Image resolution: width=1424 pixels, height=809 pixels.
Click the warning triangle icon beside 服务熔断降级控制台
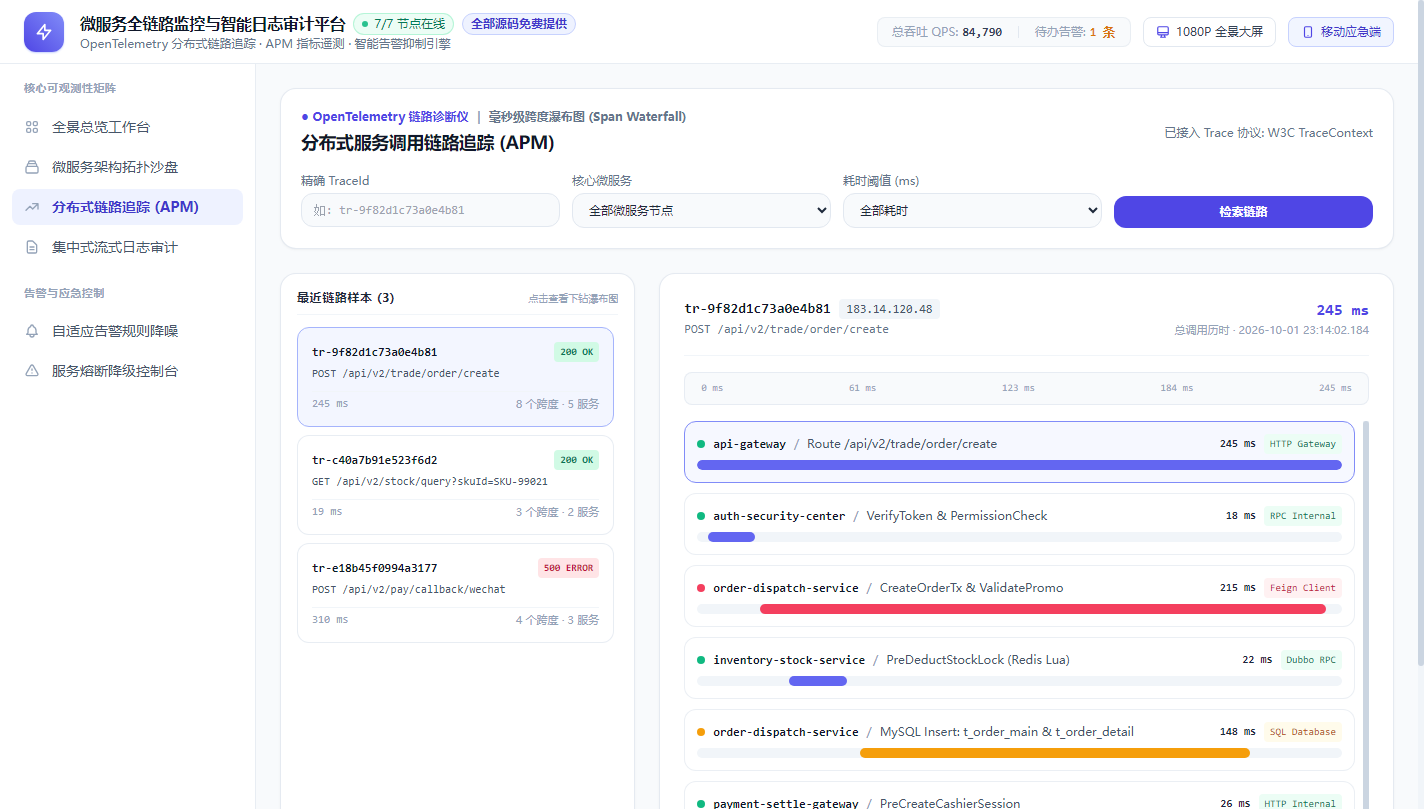32,371
